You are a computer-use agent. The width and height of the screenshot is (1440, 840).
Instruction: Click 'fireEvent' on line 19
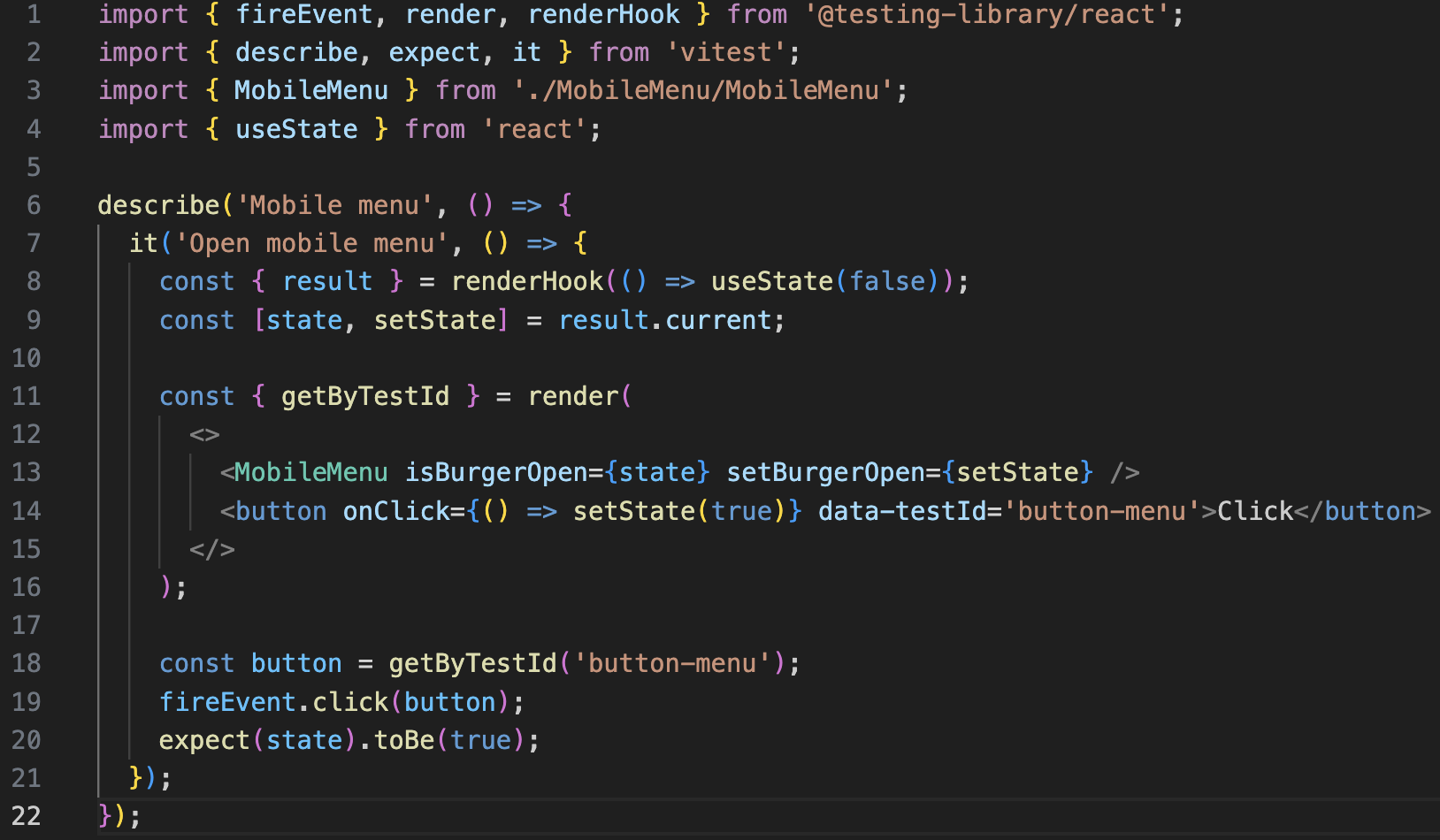coord(227,702)
